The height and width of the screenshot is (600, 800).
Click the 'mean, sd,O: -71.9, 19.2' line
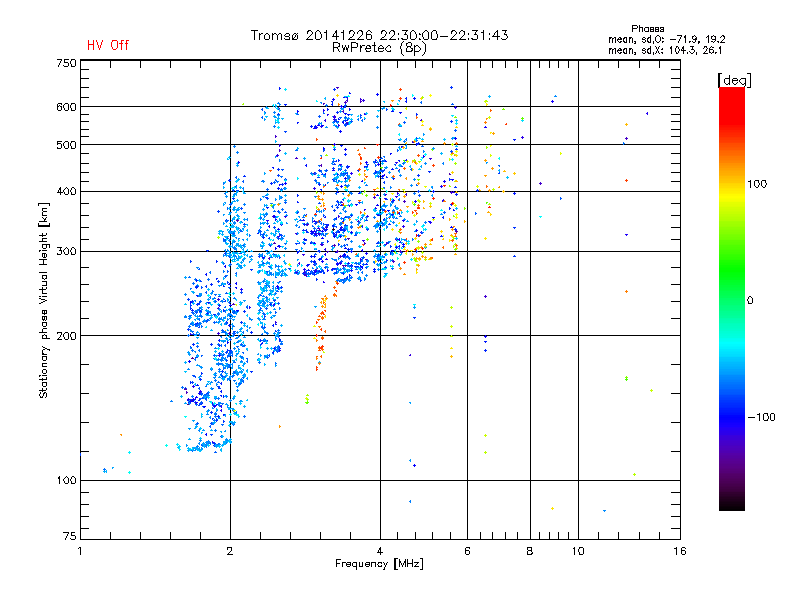666,39
